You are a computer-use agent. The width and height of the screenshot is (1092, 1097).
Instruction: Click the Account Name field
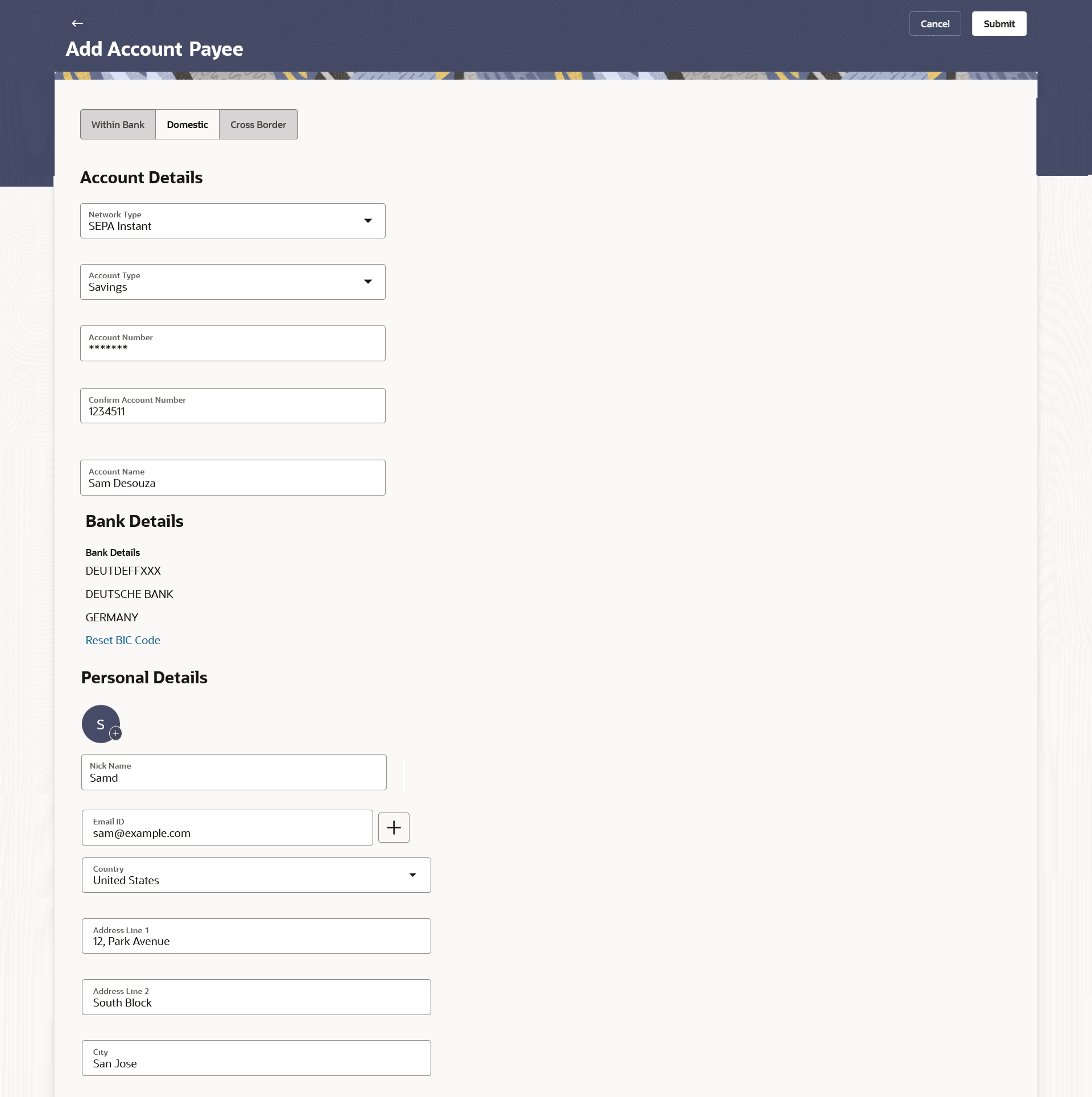pos(233,478)
